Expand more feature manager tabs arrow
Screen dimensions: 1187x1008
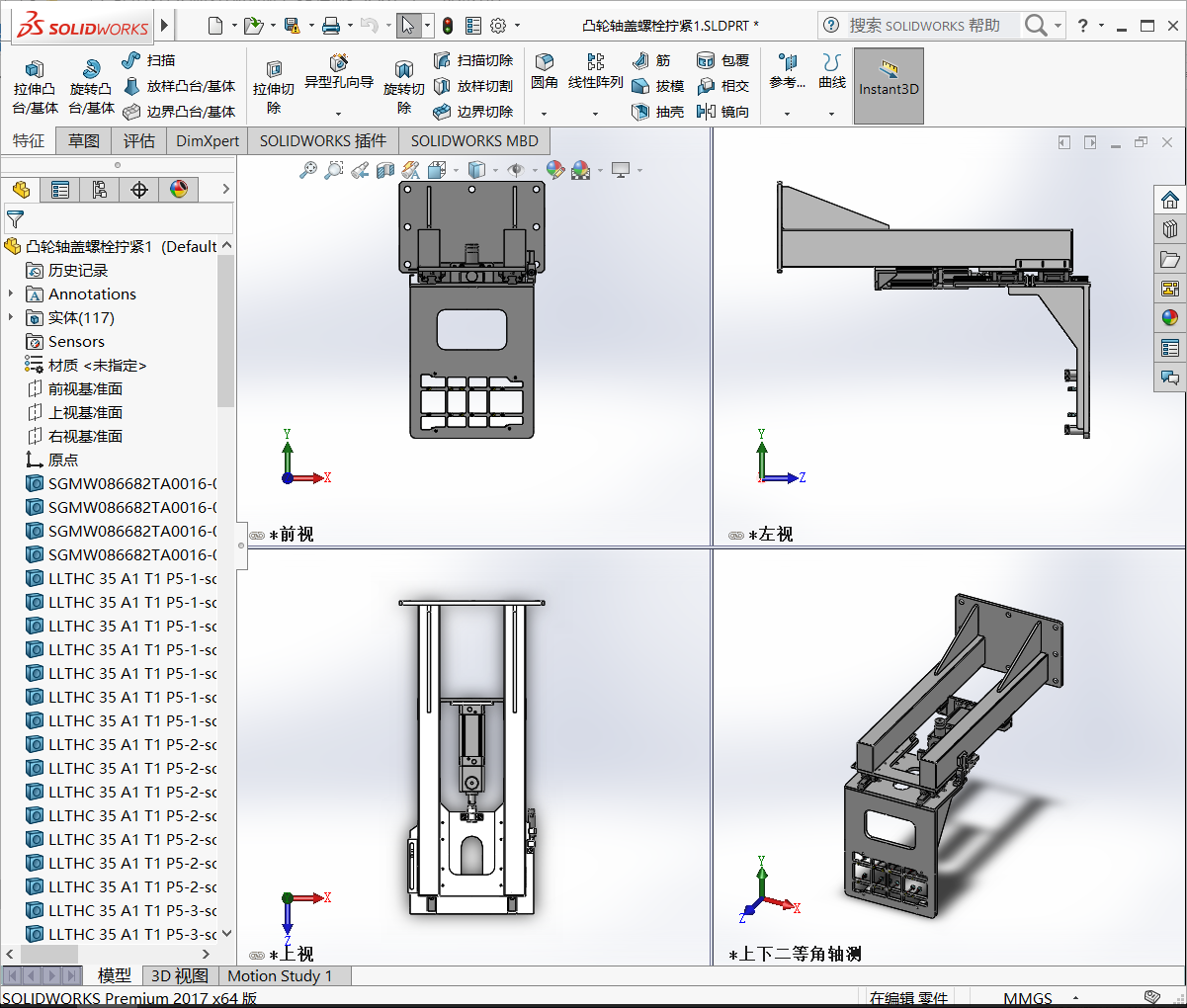(x=225, y=189)
